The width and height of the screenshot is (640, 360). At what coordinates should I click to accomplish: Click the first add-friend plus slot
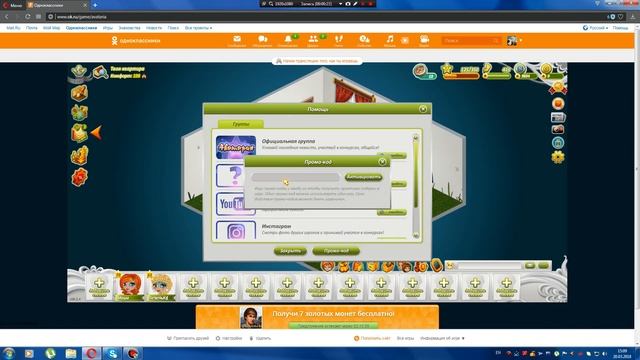click(x=99, y=287)
